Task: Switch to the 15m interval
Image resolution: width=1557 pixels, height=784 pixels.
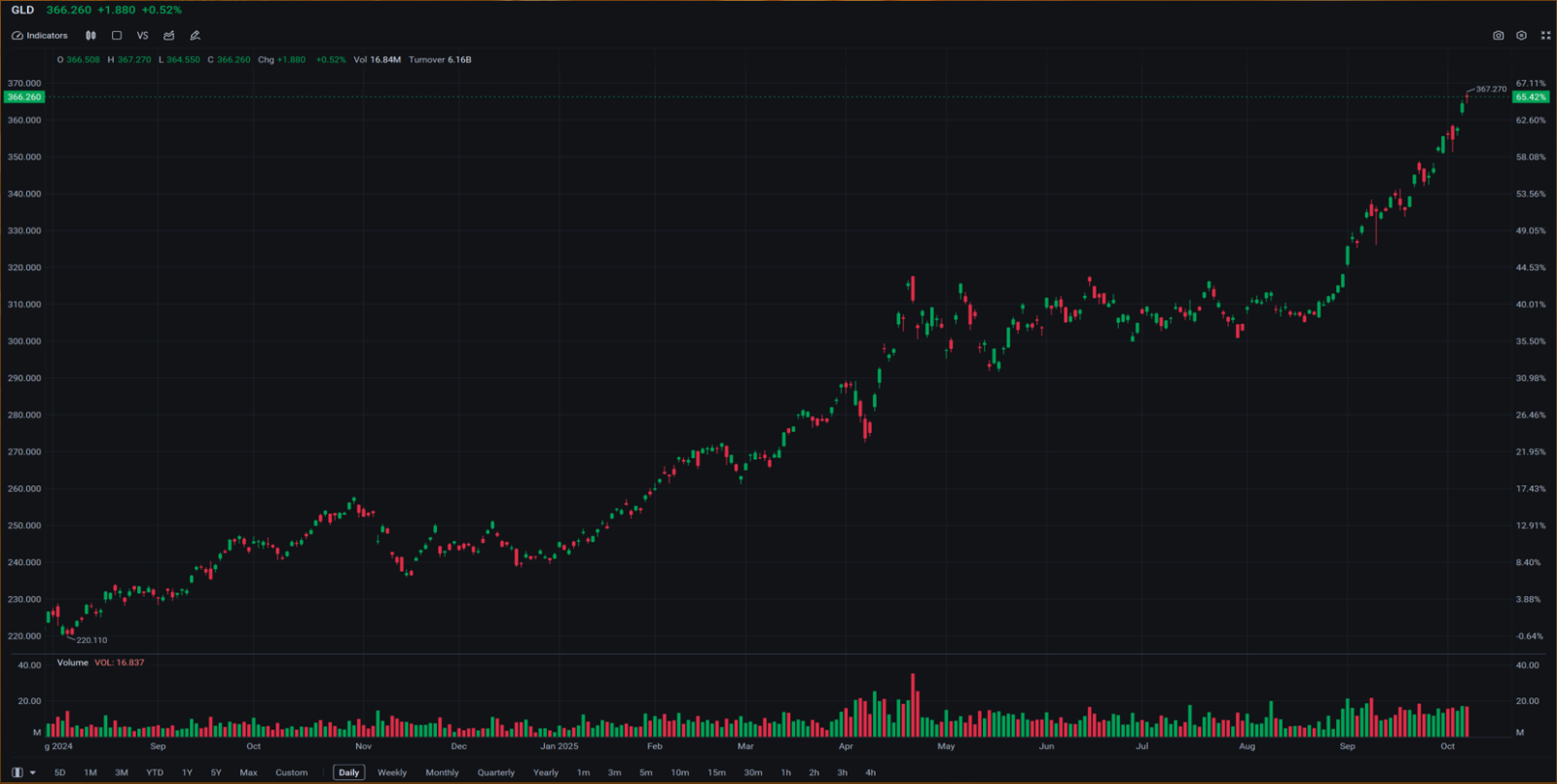Action: 716,772
